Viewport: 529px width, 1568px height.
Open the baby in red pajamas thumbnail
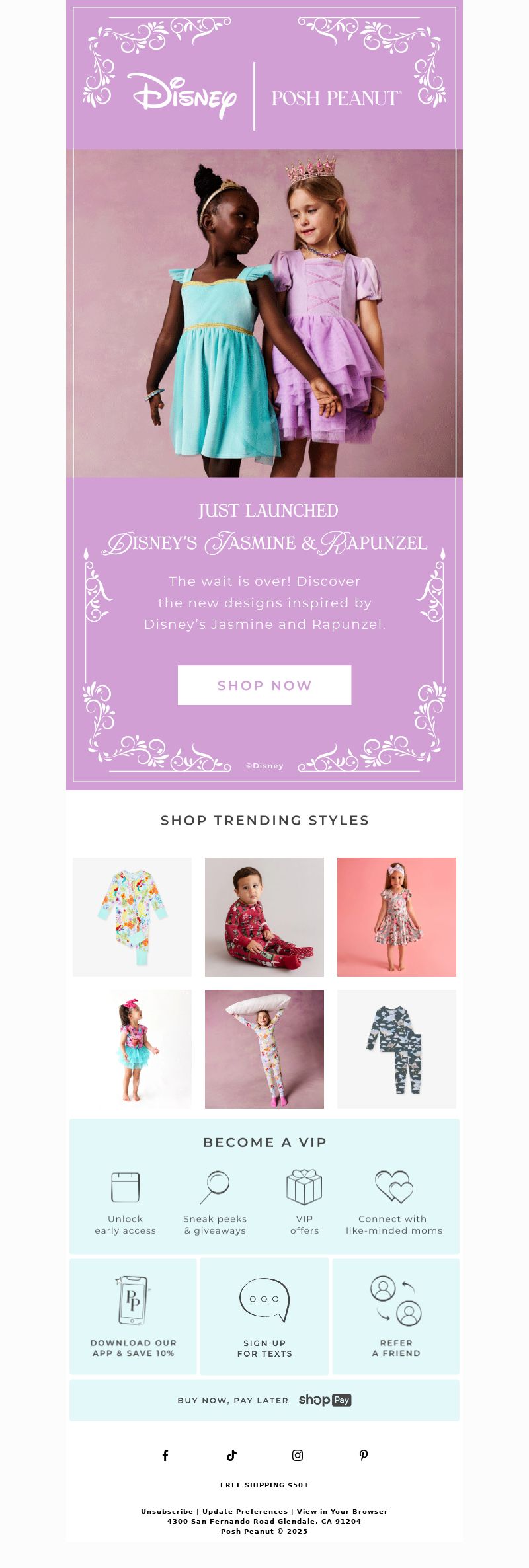[x=264, y=917]
